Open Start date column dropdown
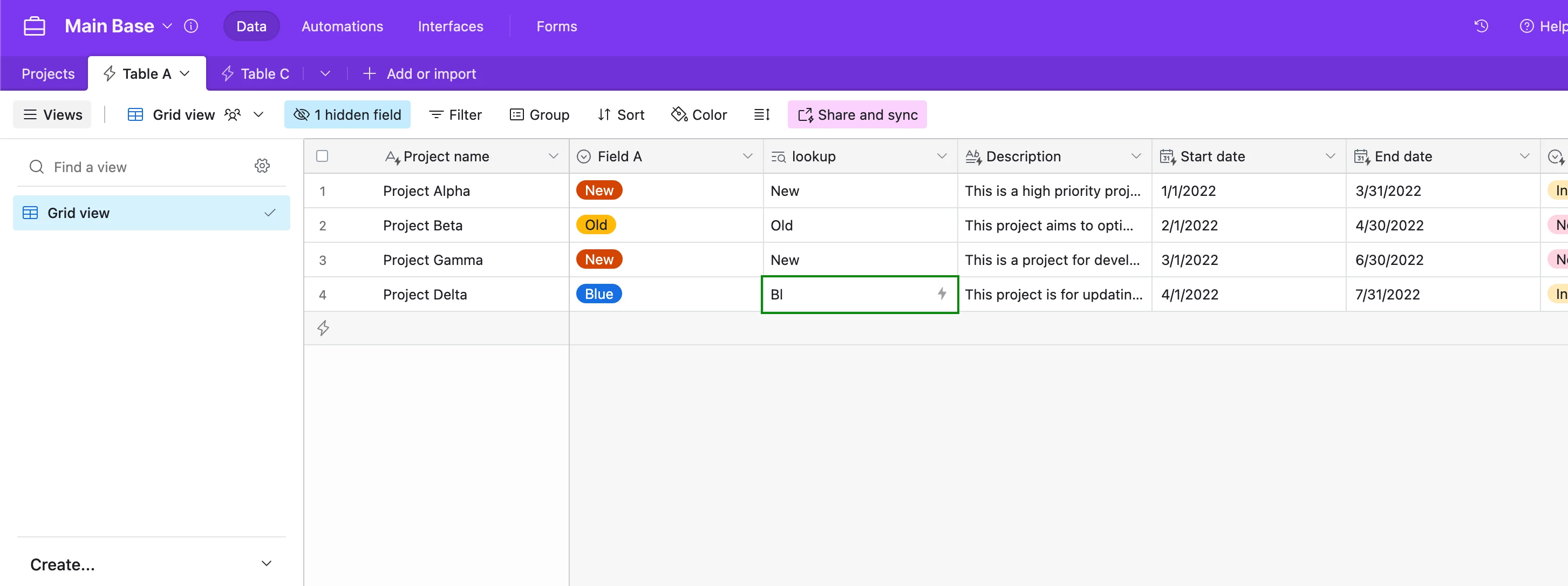This screenshot has width=1568, height=586. pyautogui.click(x=1330, y=156)
